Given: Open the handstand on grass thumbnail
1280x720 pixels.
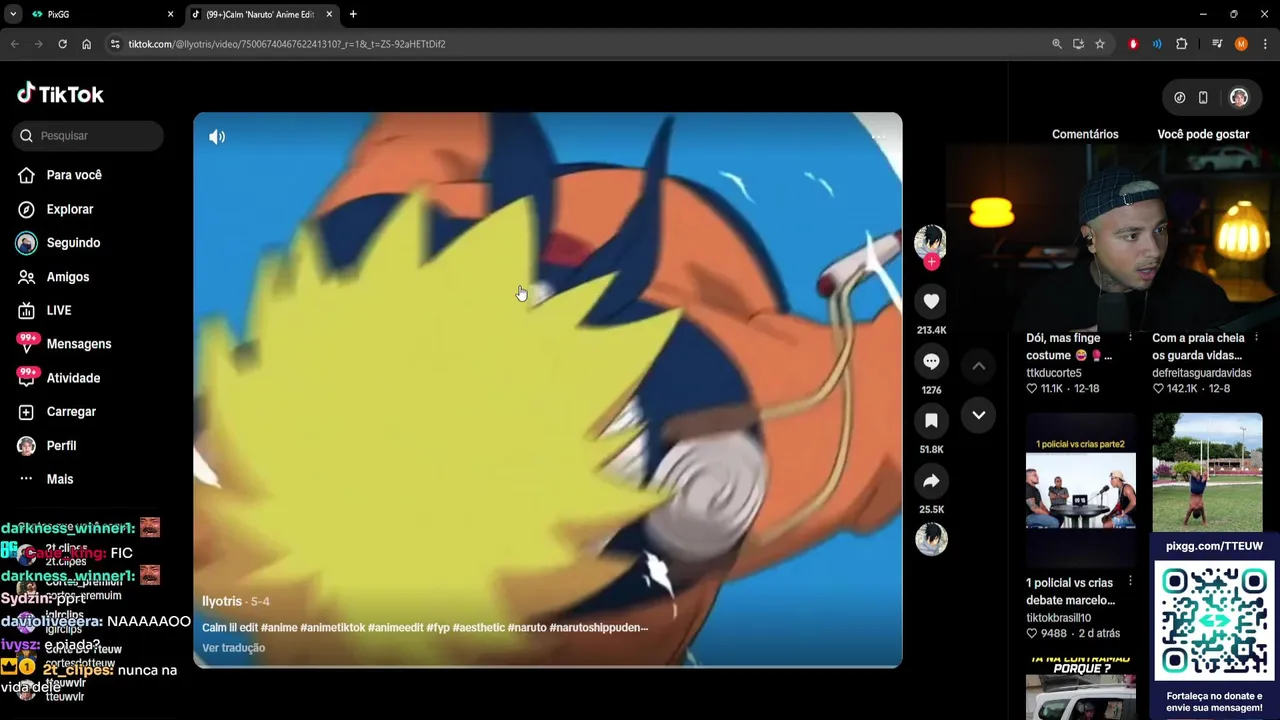Looking at the screenshot, I should (1207, 472).
